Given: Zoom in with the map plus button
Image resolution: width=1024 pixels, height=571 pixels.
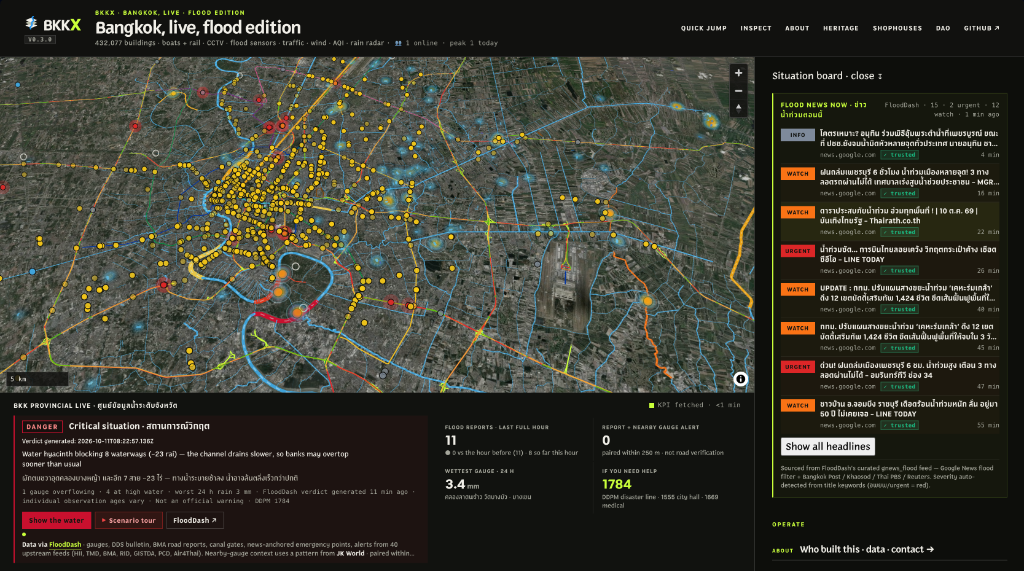Looking at the screenshot, I should pyautogui.click(x=739, y=73).
